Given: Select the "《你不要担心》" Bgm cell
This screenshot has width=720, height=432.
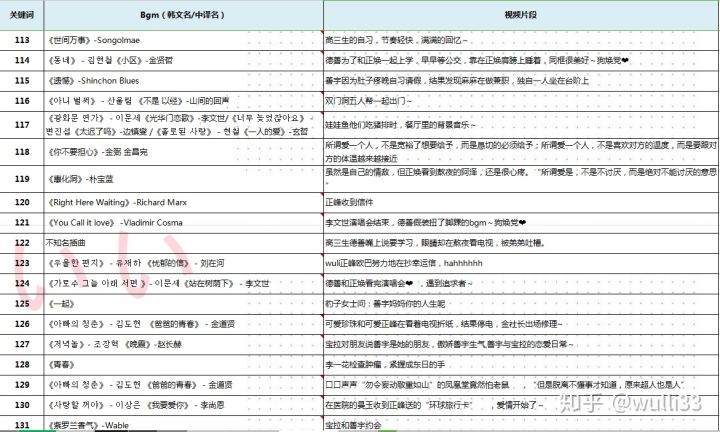Looking at the screenshot, I should 183,152.
